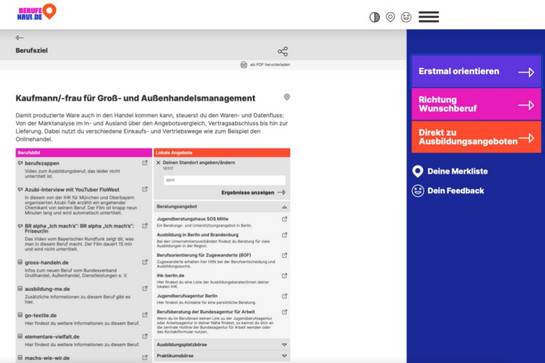This screenshot has width=545, height=363.
Task: Open the Merkliste pin icon in header
Action: (390, 17)
